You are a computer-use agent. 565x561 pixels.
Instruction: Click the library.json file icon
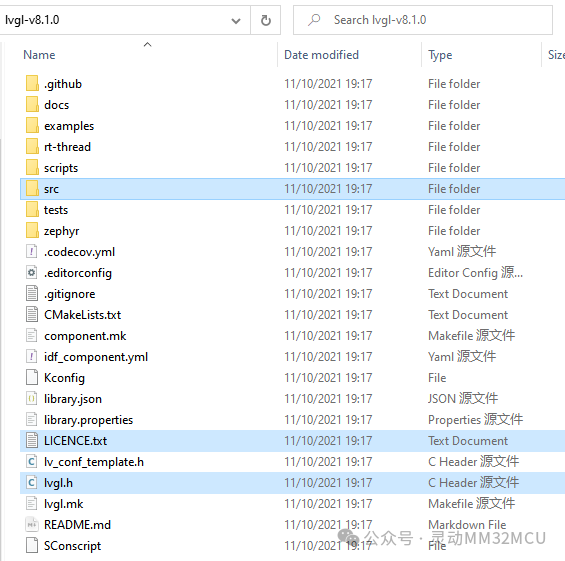click(32, 399)
